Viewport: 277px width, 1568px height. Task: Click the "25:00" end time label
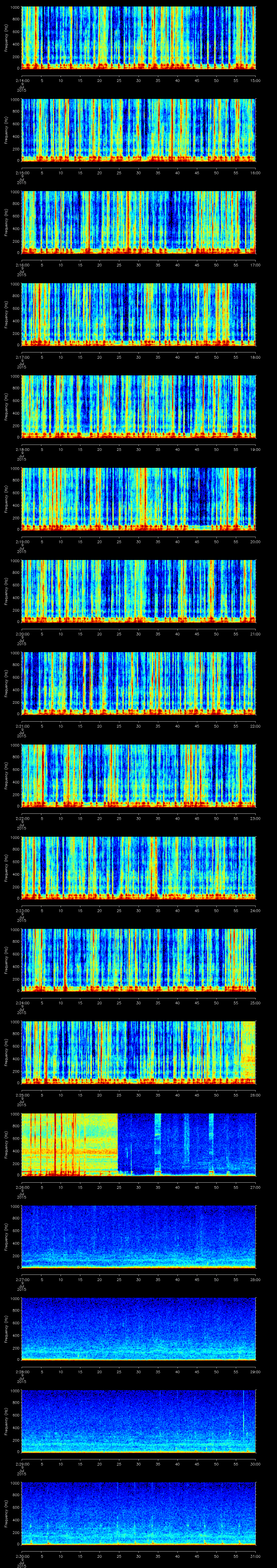point(255,1003)
